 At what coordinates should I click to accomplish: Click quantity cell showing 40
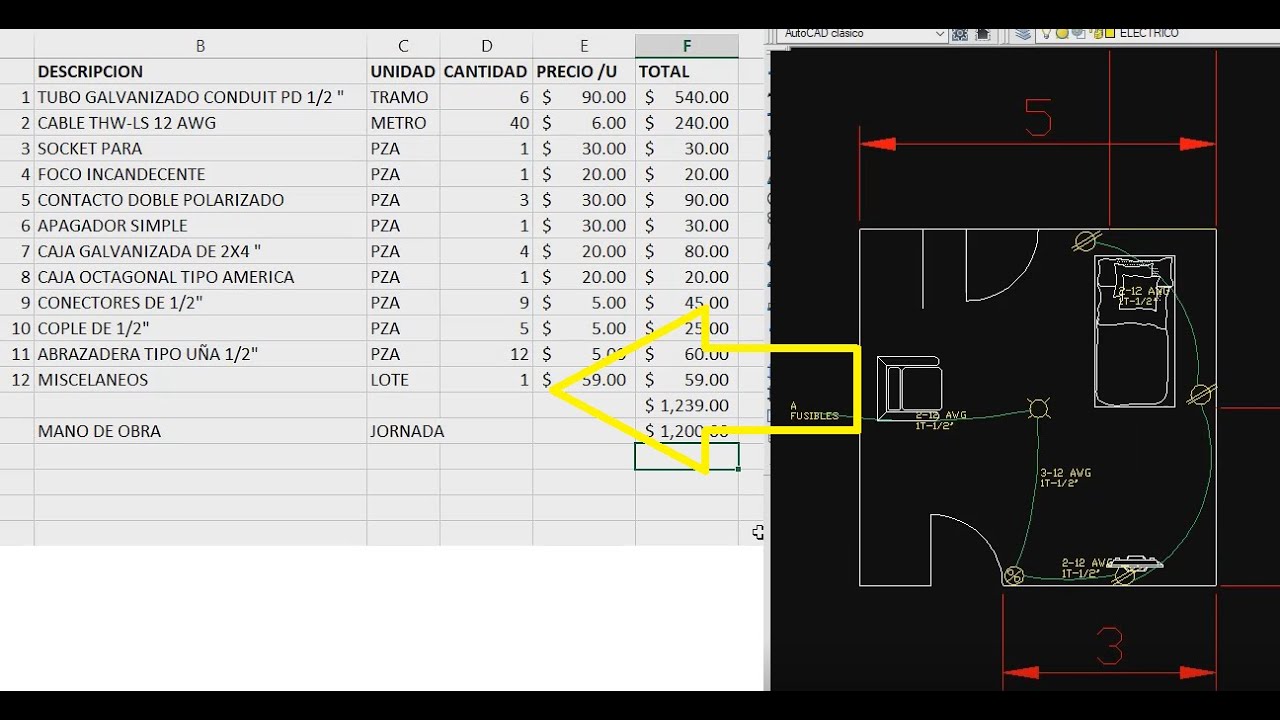[x=486, y=123]
